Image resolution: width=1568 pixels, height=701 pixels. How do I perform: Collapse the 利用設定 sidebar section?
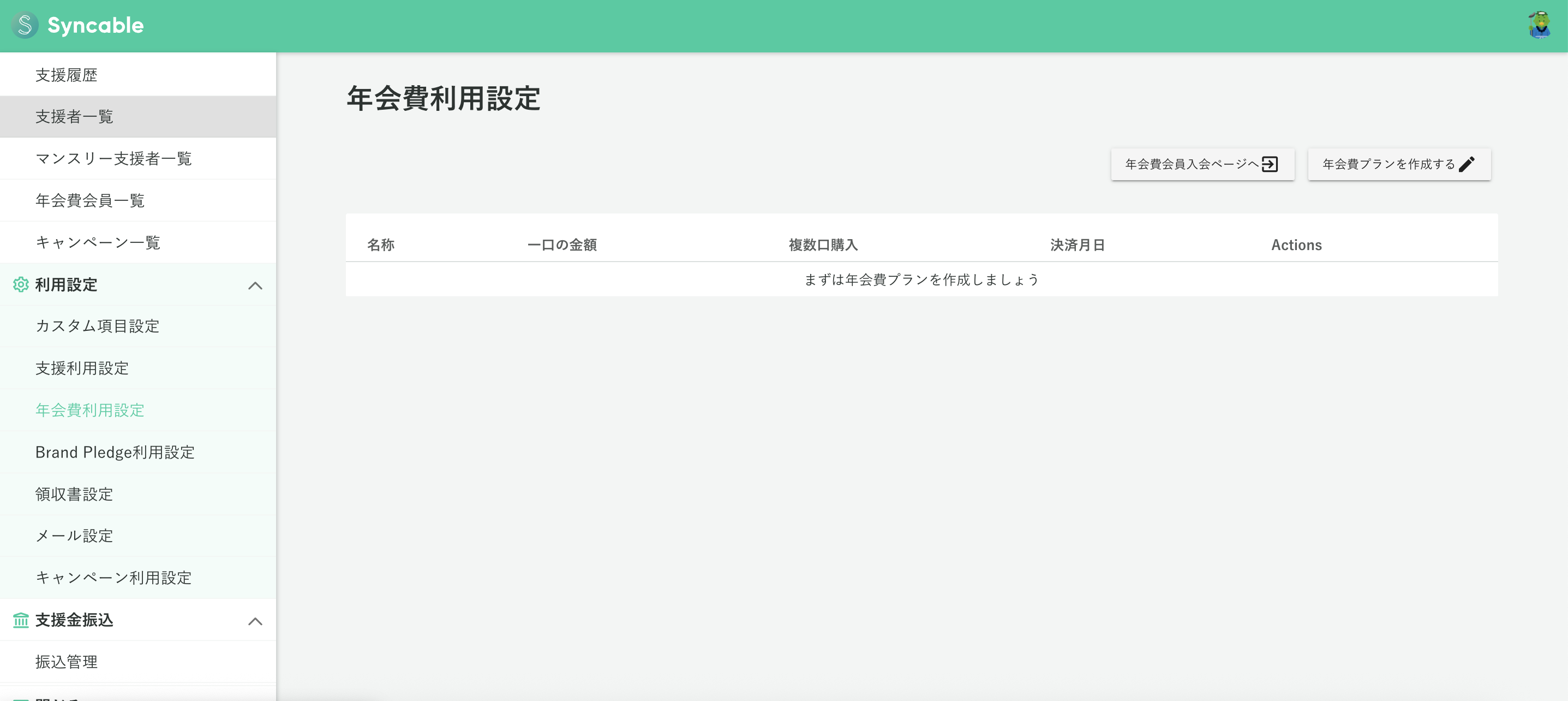point(256,285)
